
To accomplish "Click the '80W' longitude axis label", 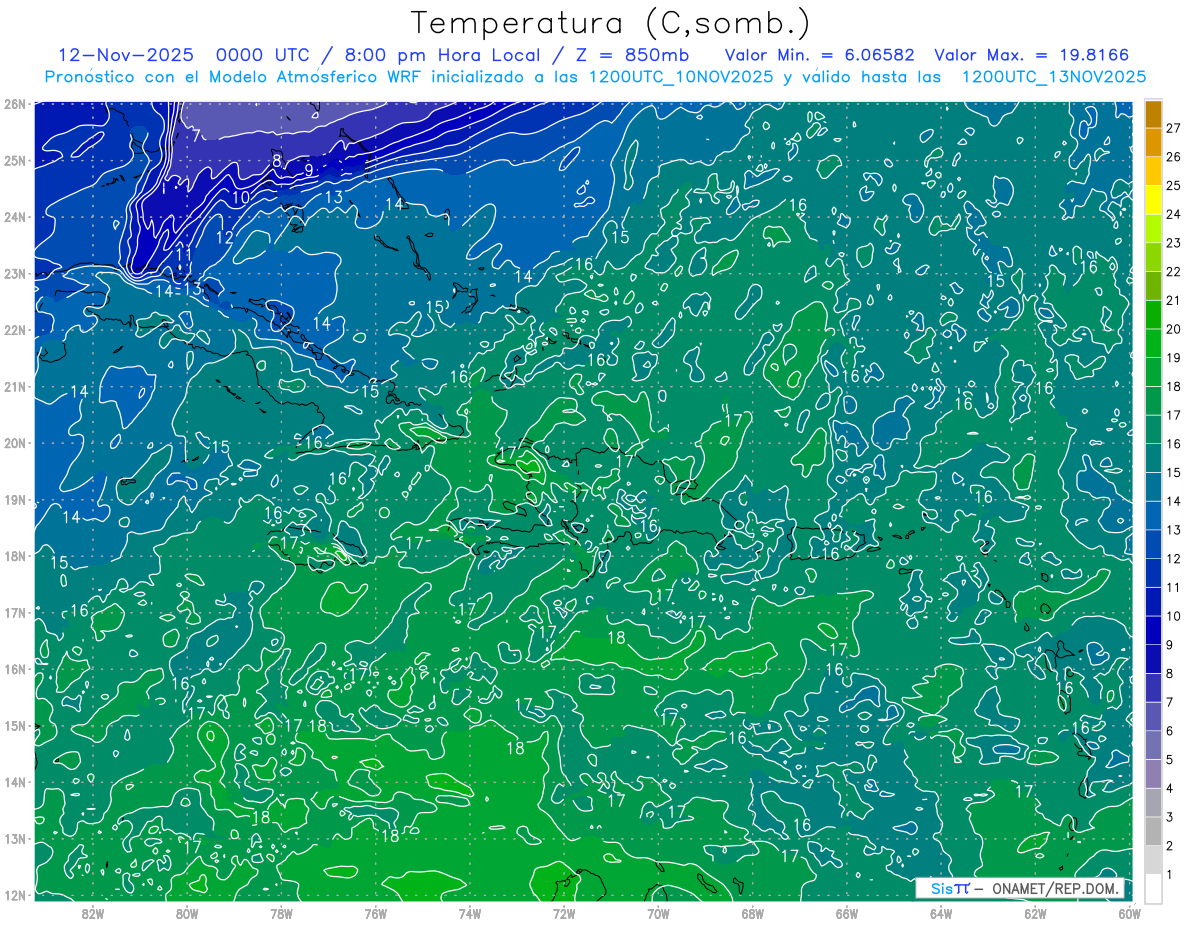I will pos(187,912).
